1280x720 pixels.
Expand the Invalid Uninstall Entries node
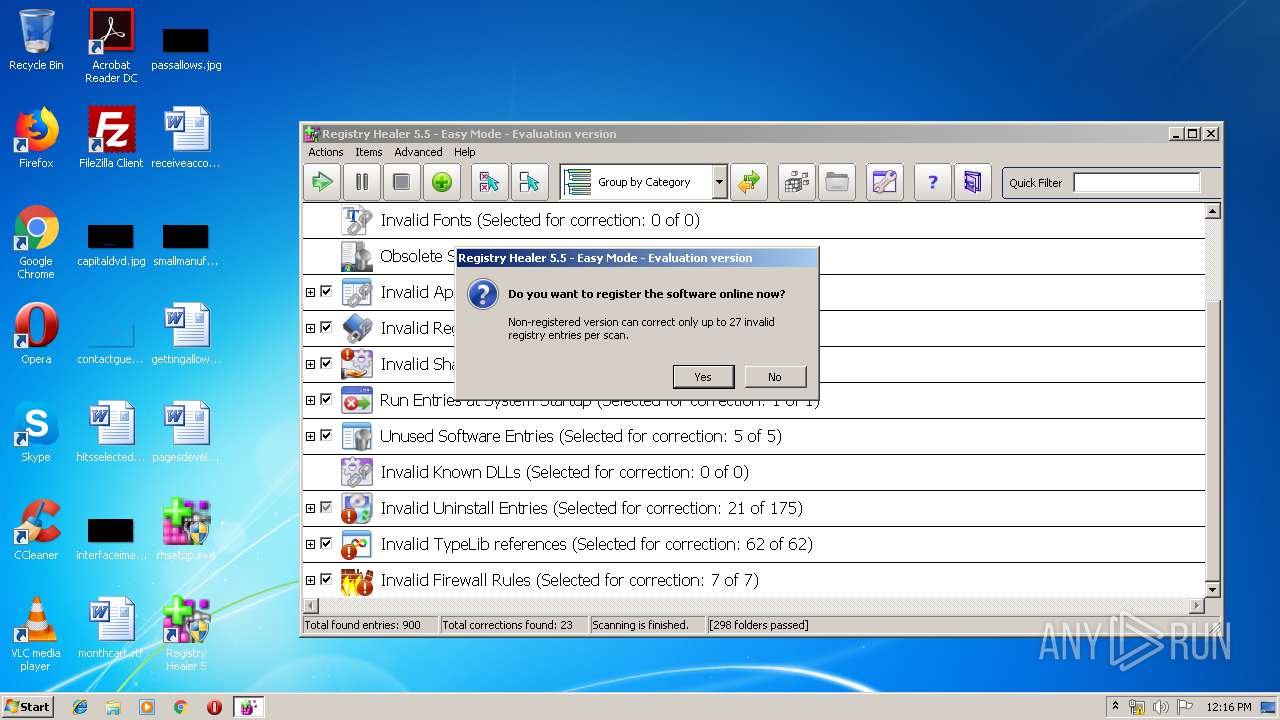click(x=310, y=508)
